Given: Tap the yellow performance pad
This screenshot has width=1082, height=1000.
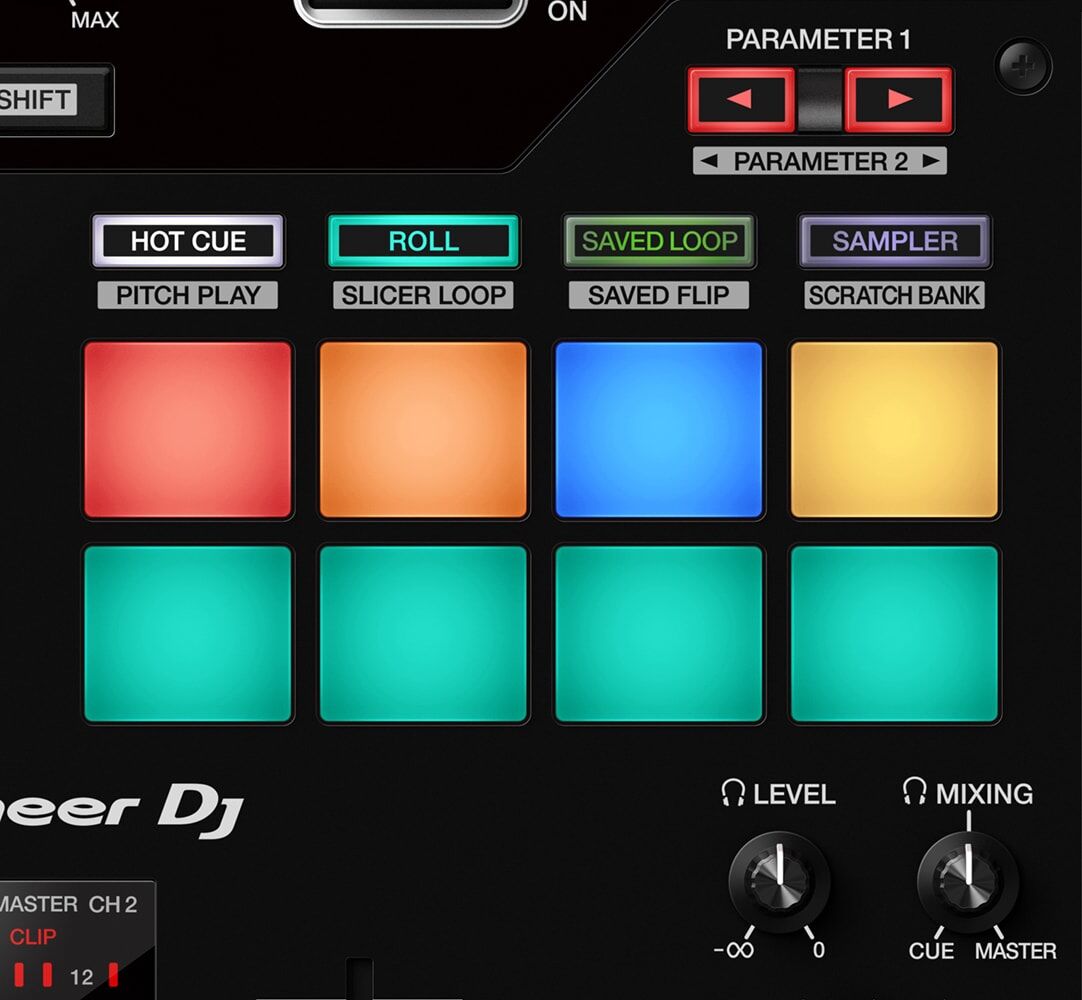Looking at the screenshot, I should click(x=893, y=428).
